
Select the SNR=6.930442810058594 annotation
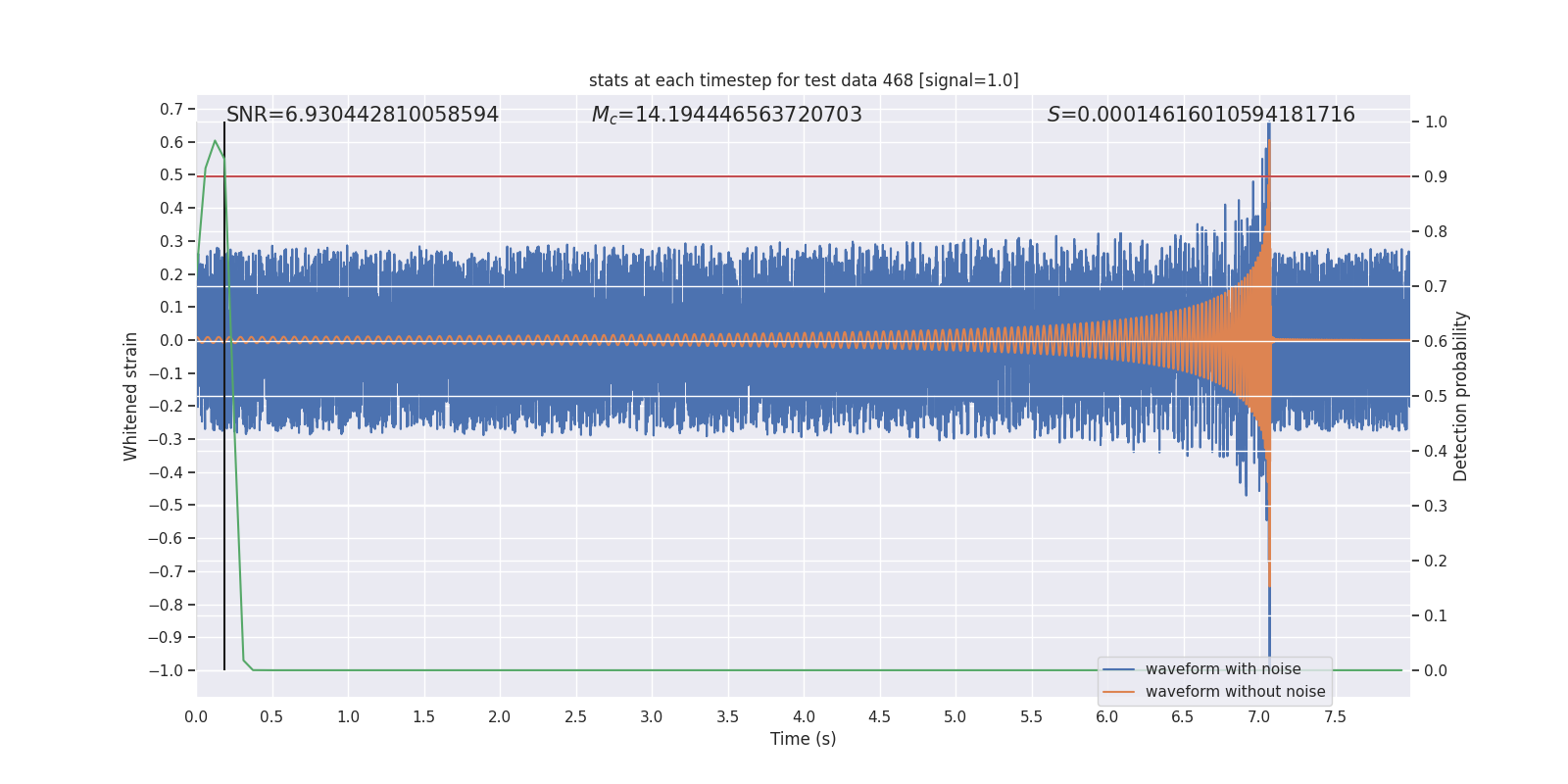[x=363, y=115]
